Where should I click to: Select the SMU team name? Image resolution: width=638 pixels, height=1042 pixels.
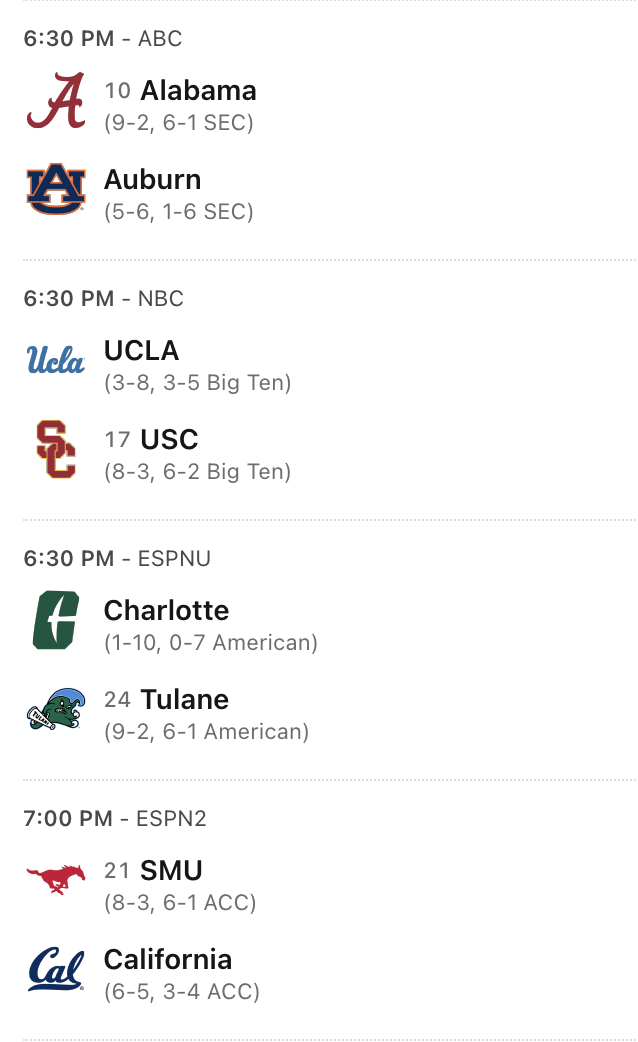point(171,871)
